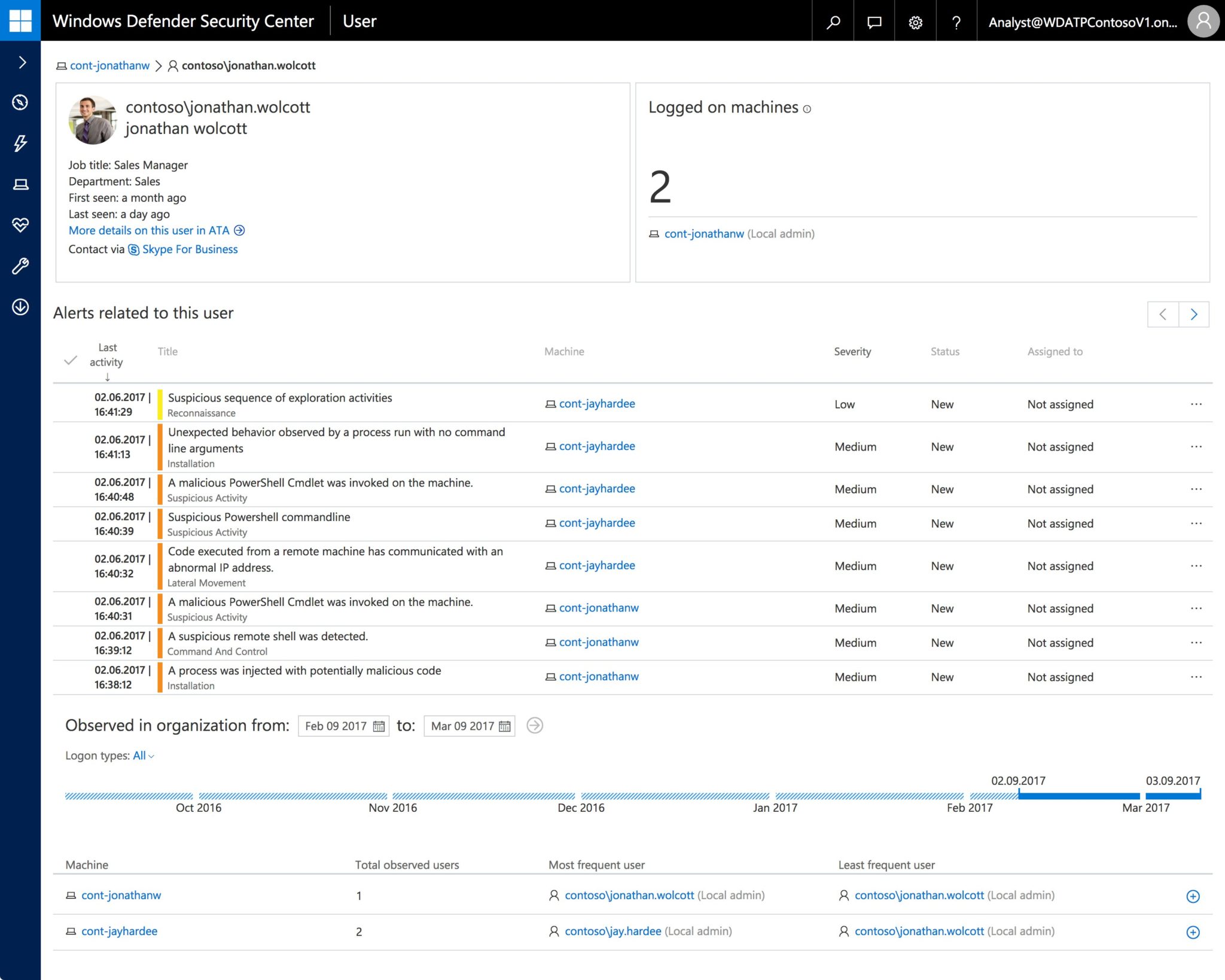
Task: Expand the cont-jayhardee row plus icon
Action: tap(1193, 932)
